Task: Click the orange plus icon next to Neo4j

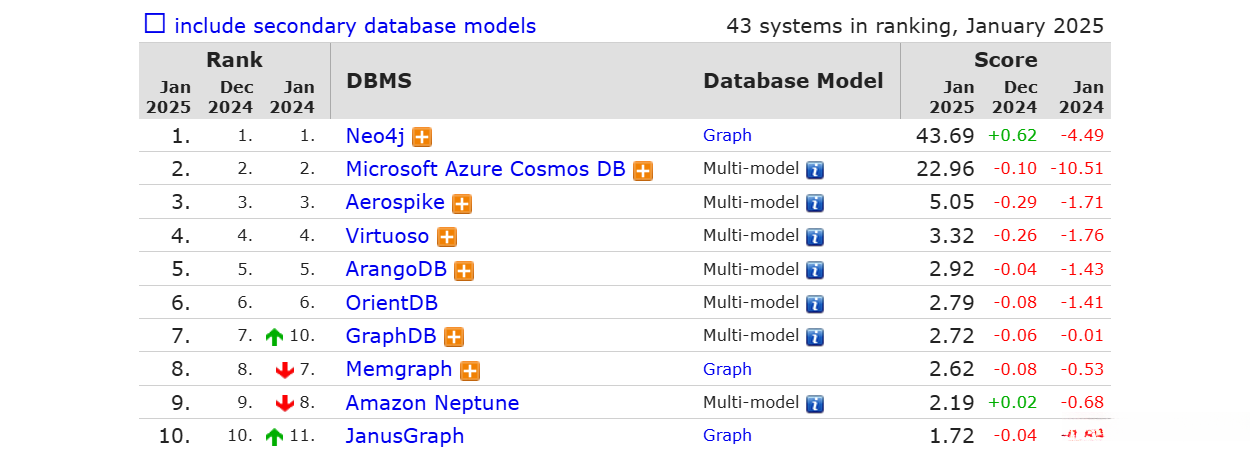Action: pyautogui.click(x=423, y=137)
